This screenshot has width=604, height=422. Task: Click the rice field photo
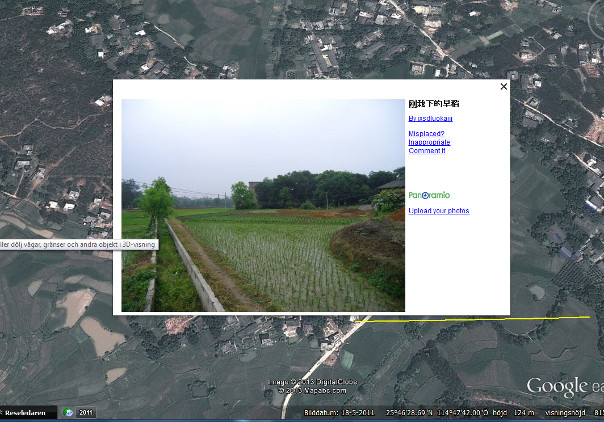[x=263, y=205]
